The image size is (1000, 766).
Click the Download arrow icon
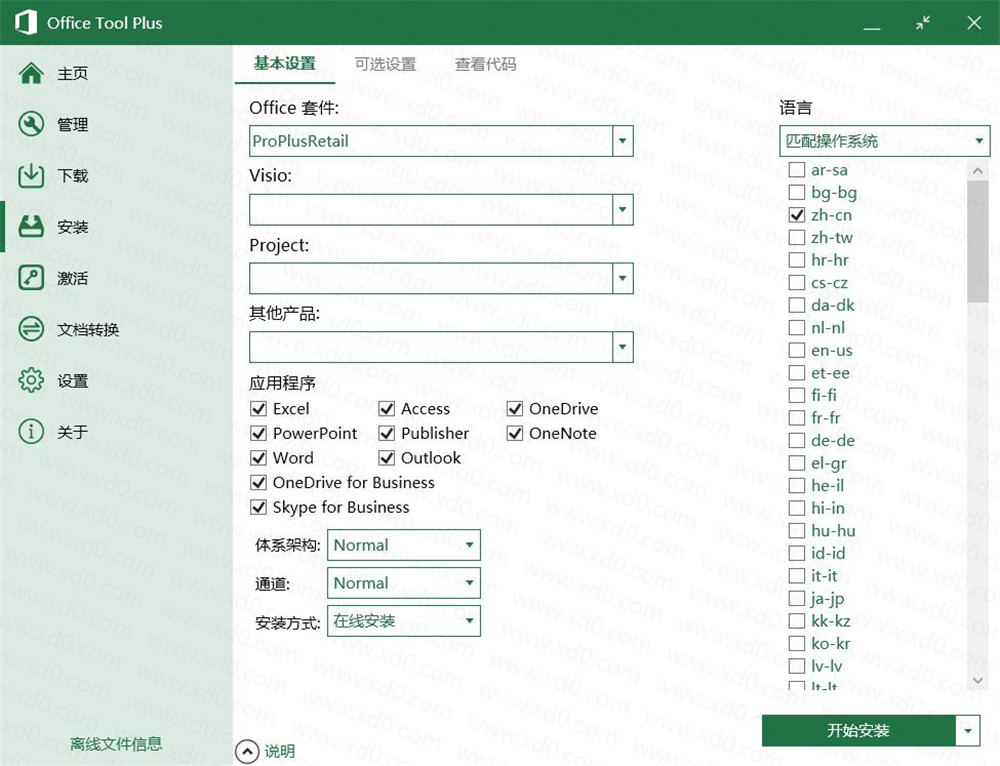click(31, 175)
